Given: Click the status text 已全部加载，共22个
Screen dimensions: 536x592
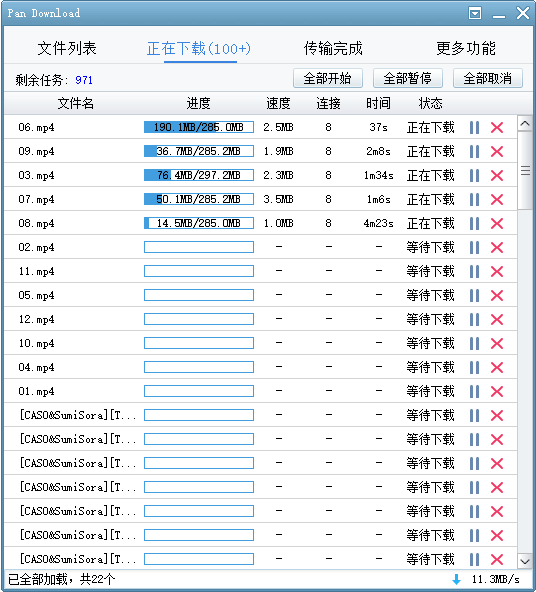Looking at the screenshot, I should (x=62, y=580).
